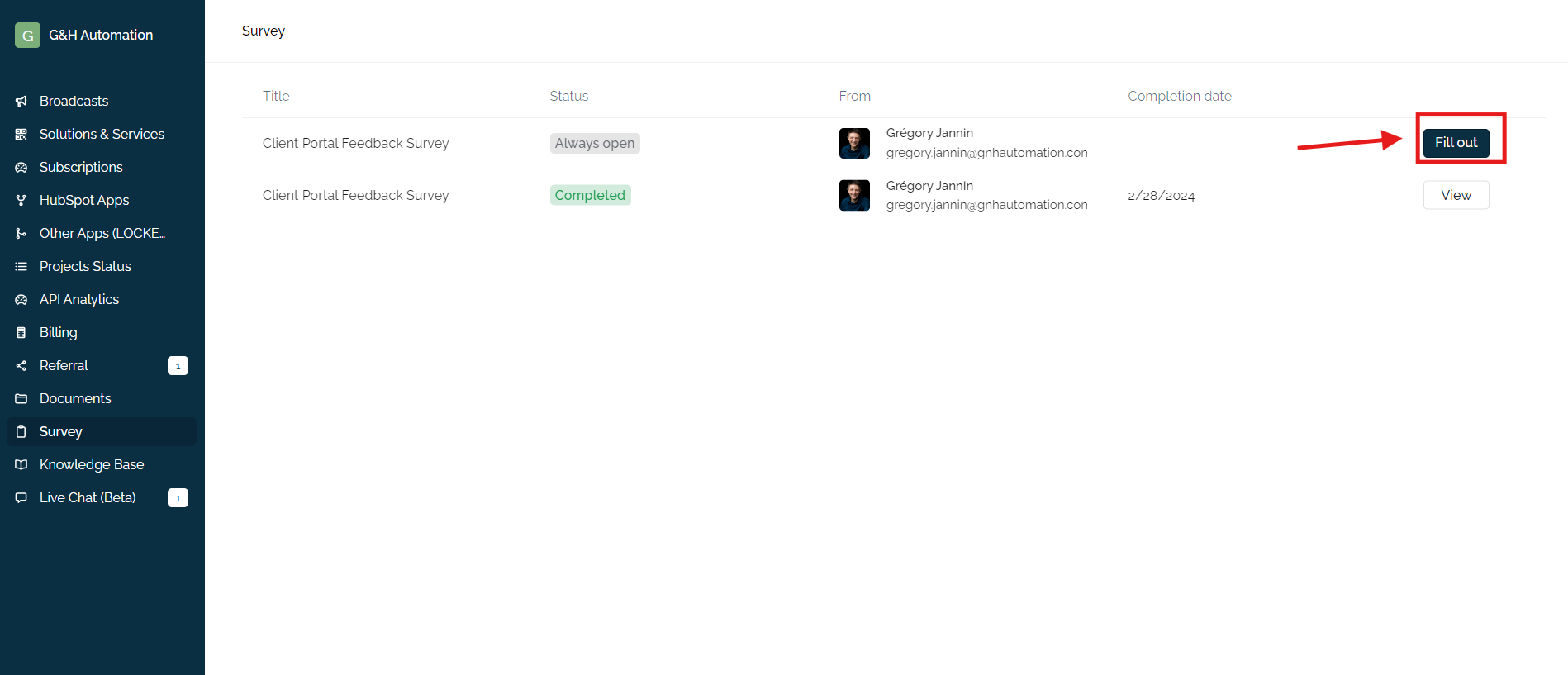The width and height of the screenshot is (1568, 675).
Task: Go to the Referral section
Action: [x=64, y=365]
